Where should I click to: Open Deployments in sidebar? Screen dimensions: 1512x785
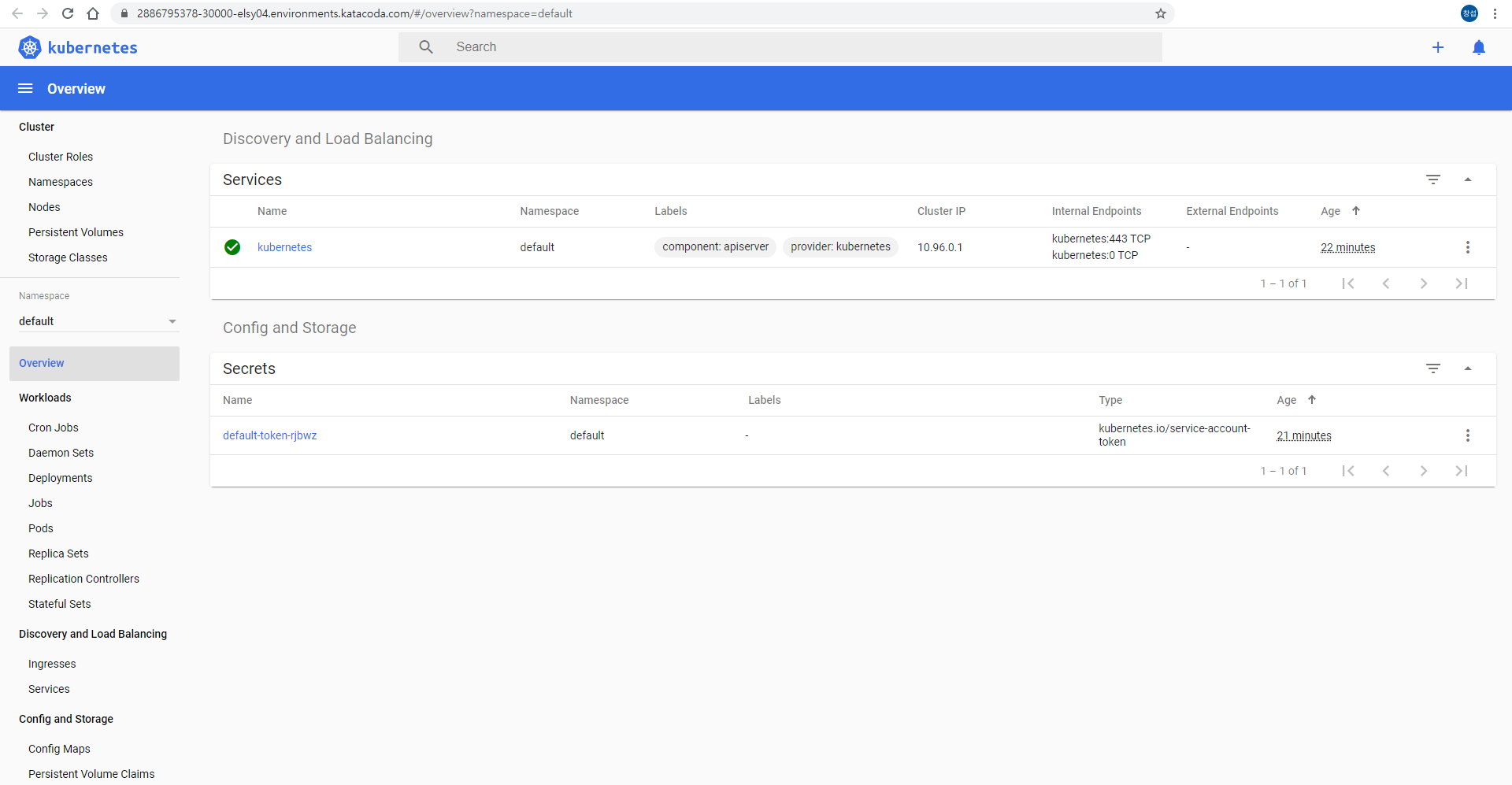pos(60,478)
